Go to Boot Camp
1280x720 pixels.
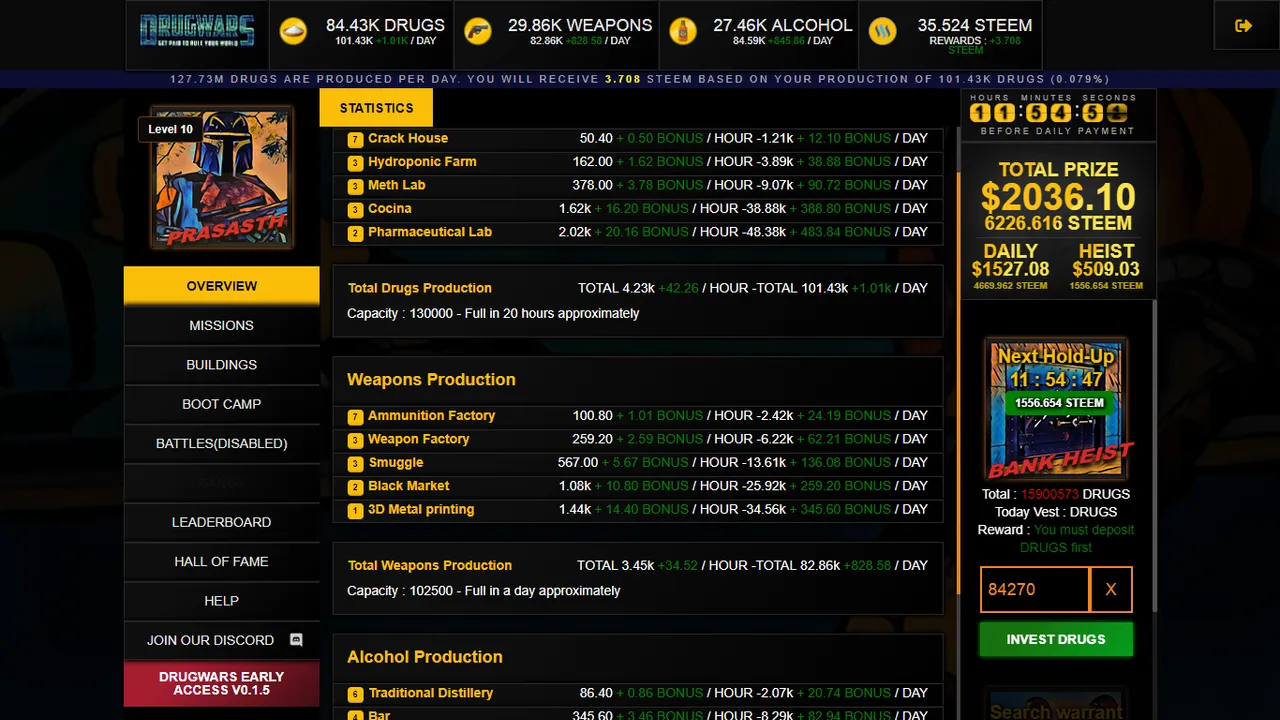tap(222, 404)
